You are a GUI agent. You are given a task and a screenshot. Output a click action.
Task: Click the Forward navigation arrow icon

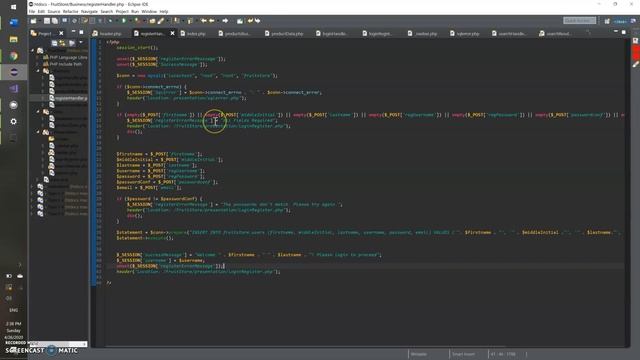coord(225,21)
